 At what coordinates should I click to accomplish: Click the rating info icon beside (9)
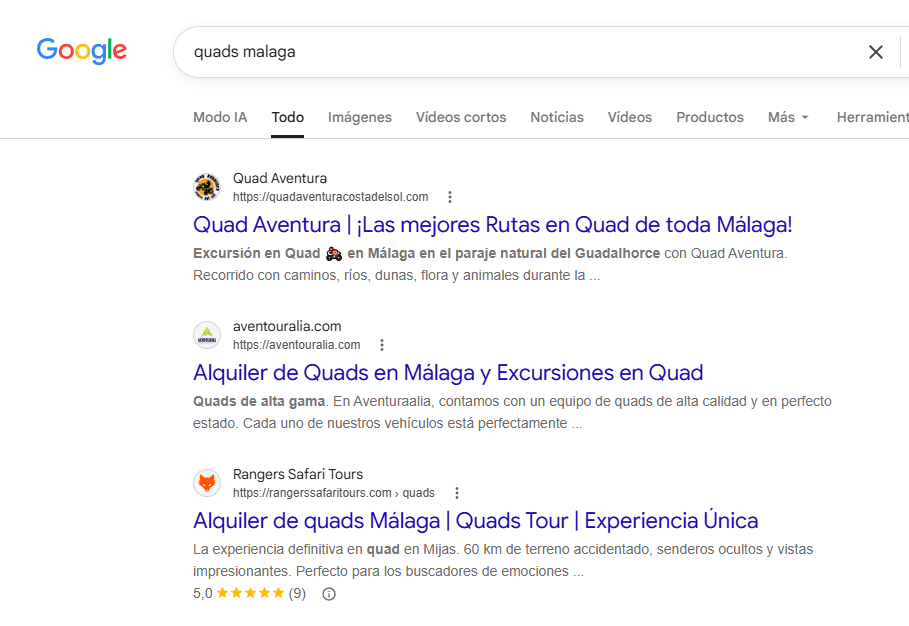coord(329,594)
